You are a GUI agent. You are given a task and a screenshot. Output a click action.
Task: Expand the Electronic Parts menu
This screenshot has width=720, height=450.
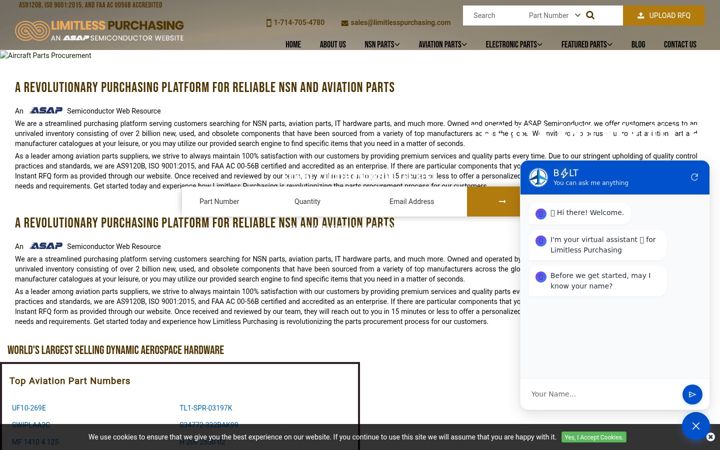pyautogui.click(x=513, y=44)
